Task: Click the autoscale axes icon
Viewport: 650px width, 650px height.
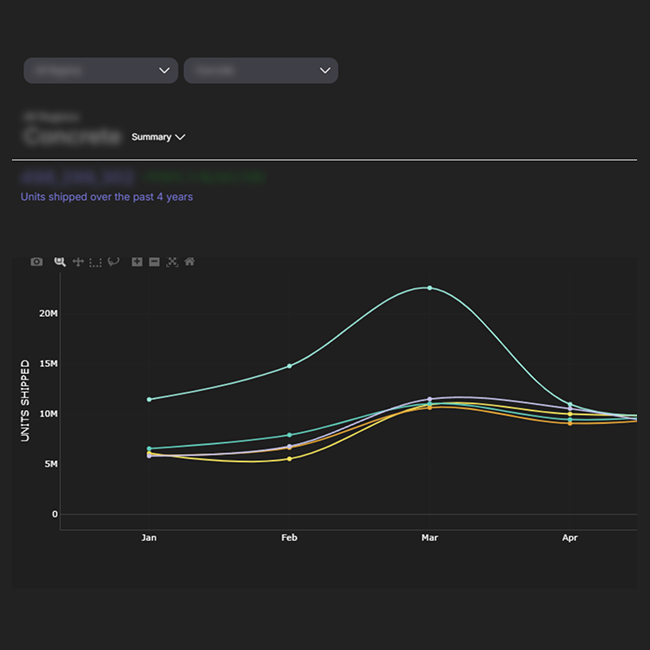Action: pos(172,262)
